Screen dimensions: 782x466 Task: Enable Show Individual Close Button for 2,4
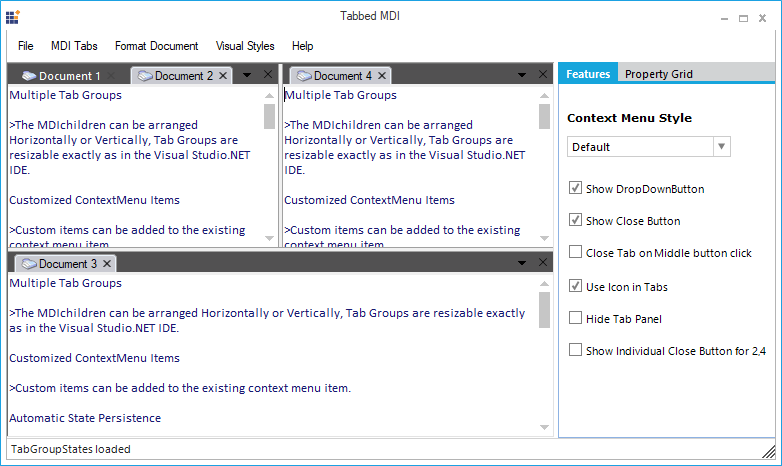click(576, 350)
